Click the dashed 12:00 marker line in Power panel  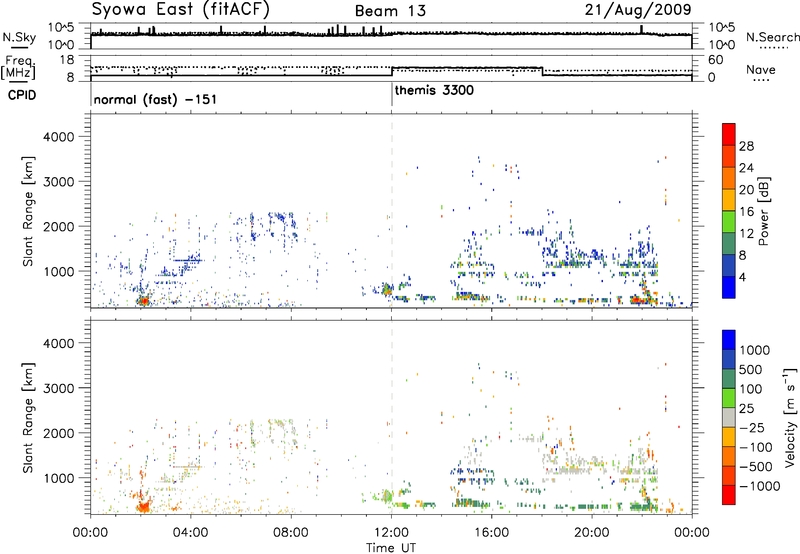tap(392, 211)
